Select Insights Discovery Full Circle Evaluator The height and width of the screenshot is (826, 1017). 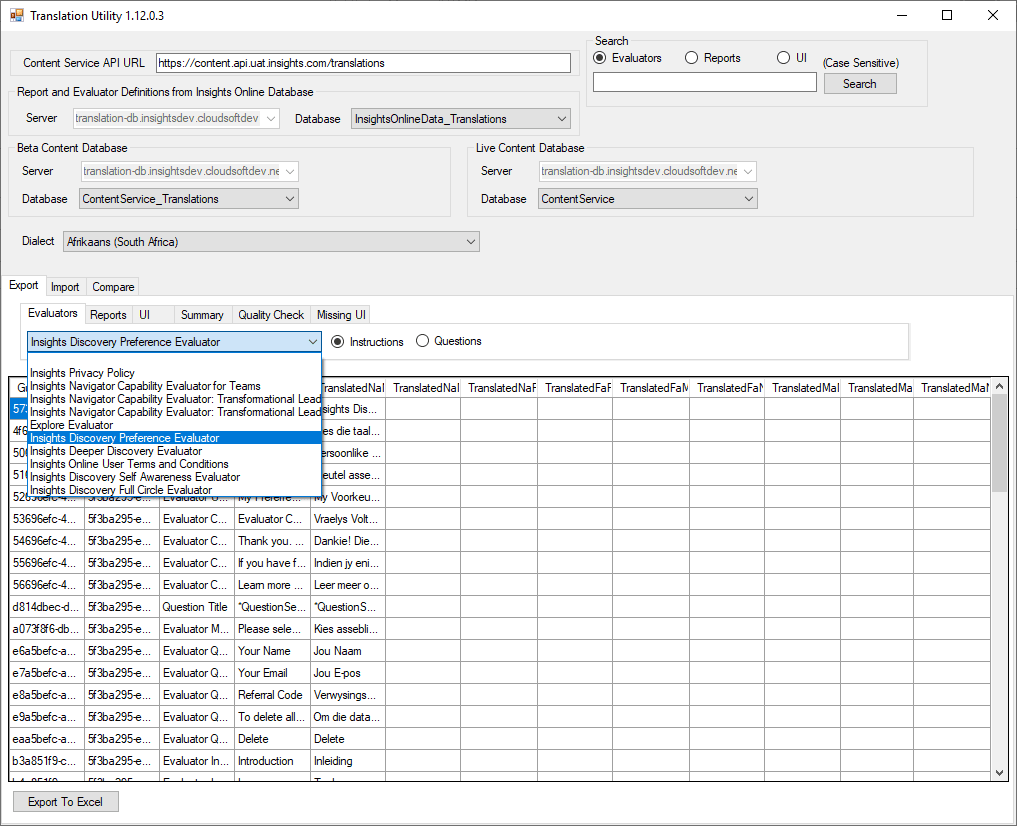click(x=174, y=490)
